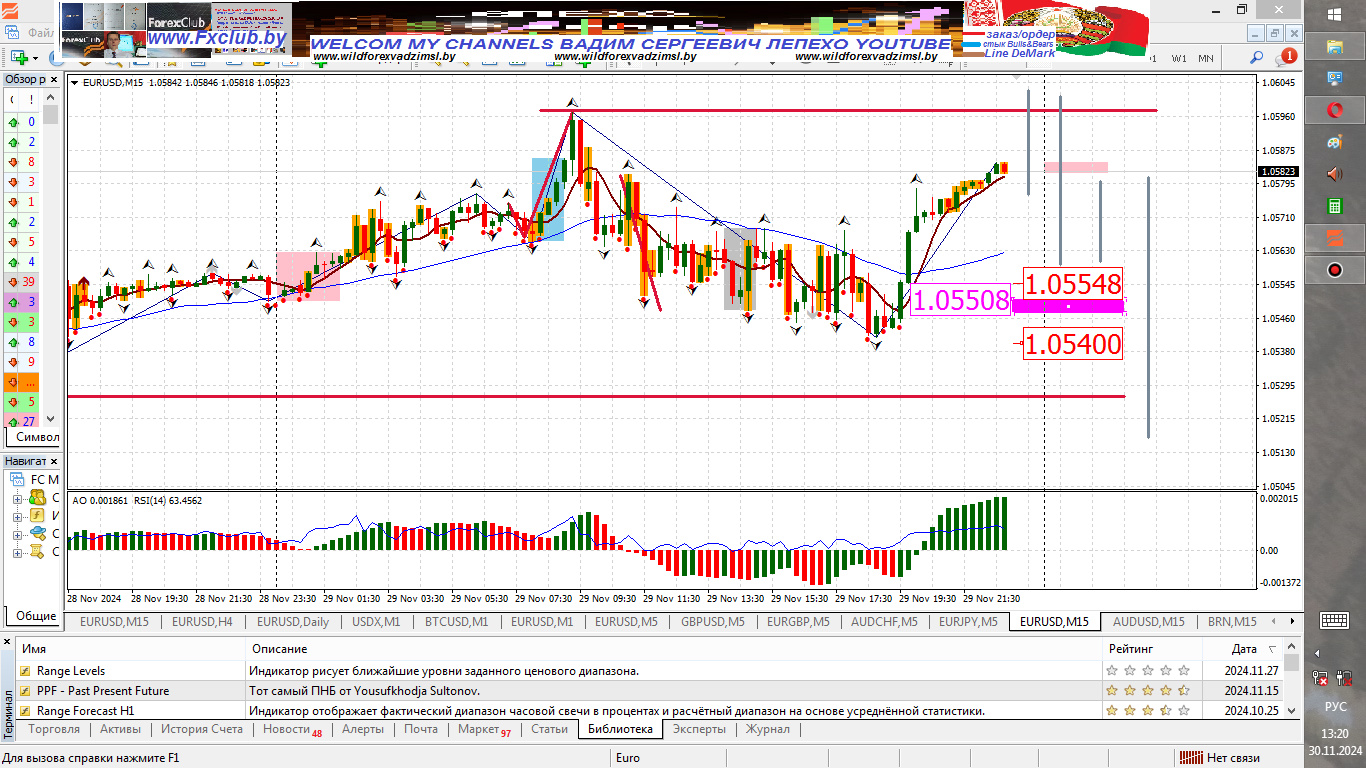Image resolution: width=1366 pixels, height=768 pixels.
Task: Open Calculator from the Windows taskbar
Action: 1334,206
